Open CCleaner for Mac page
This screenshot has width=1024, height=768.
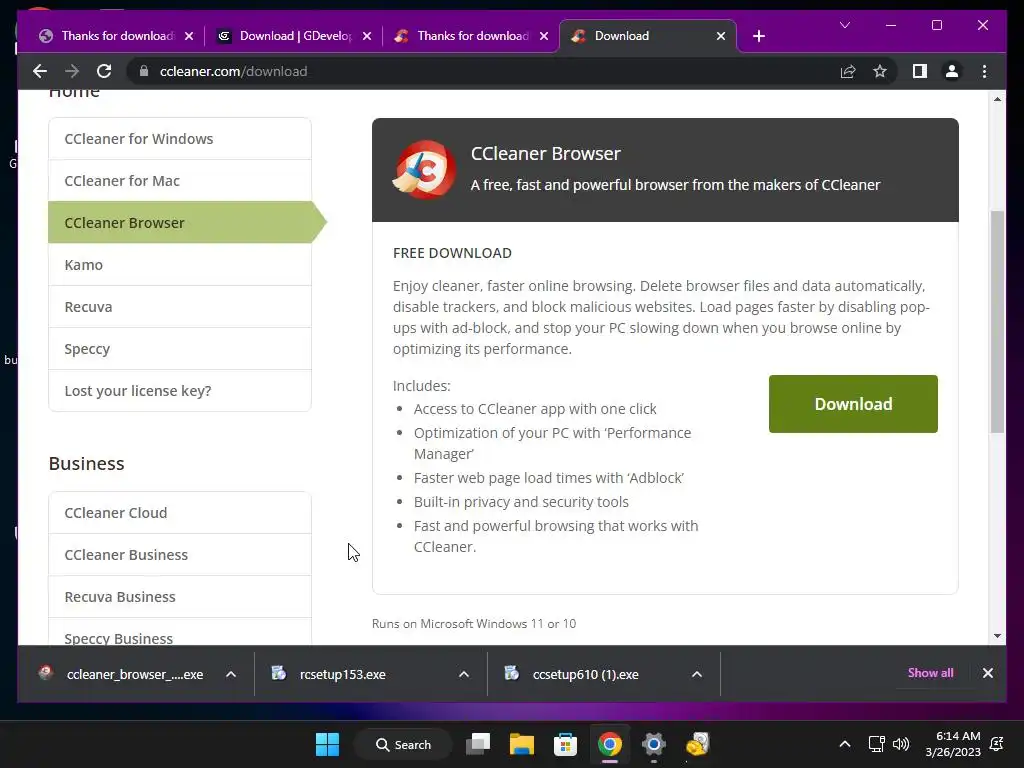click(x=180, y=181)
